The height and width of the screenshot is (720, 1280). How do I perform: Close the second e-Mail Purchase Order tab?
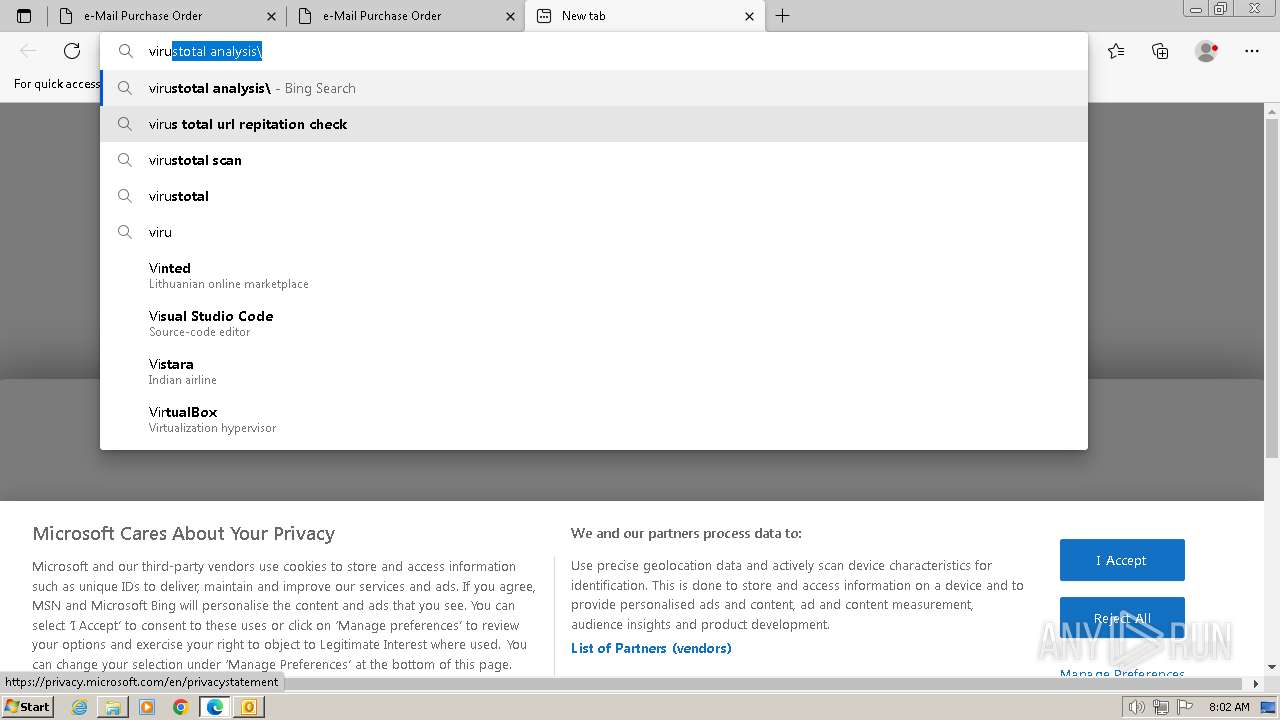(x=511, y=16)
